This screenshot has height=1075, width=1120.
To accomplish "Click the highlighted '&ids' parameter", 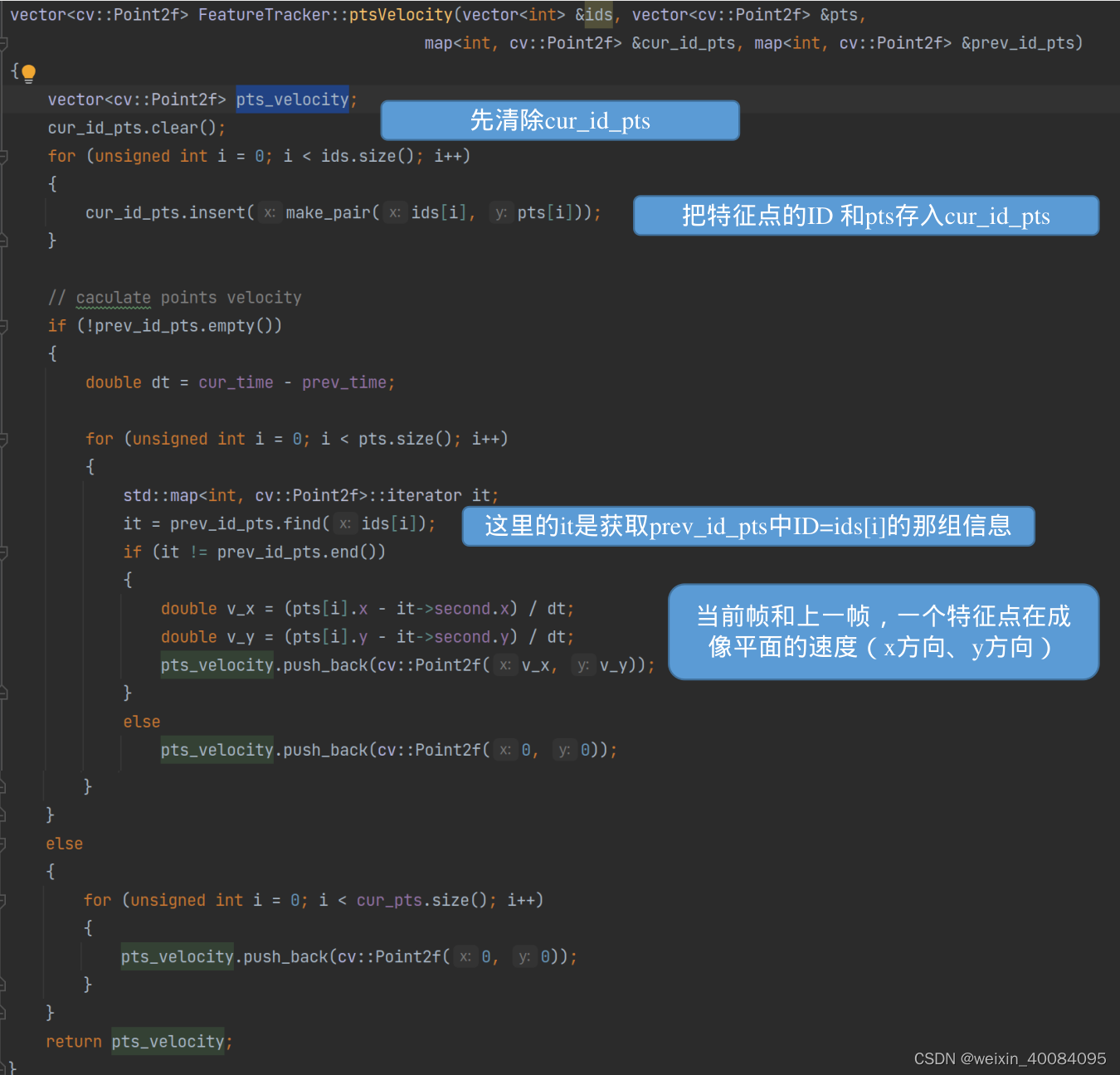I will point(594,15).
